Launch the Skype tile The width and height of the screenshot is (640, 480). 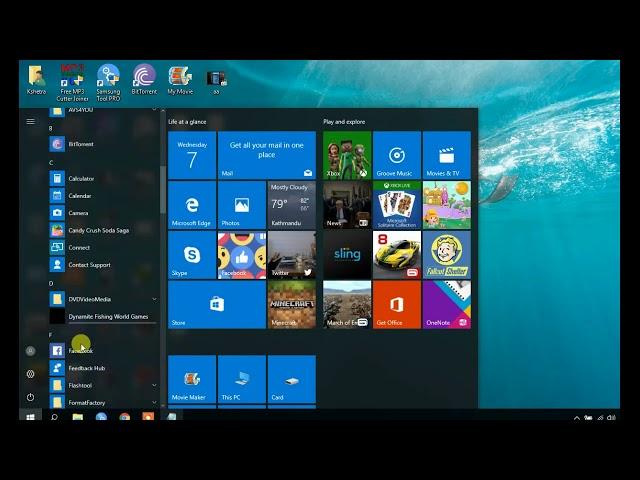[192, 255]
